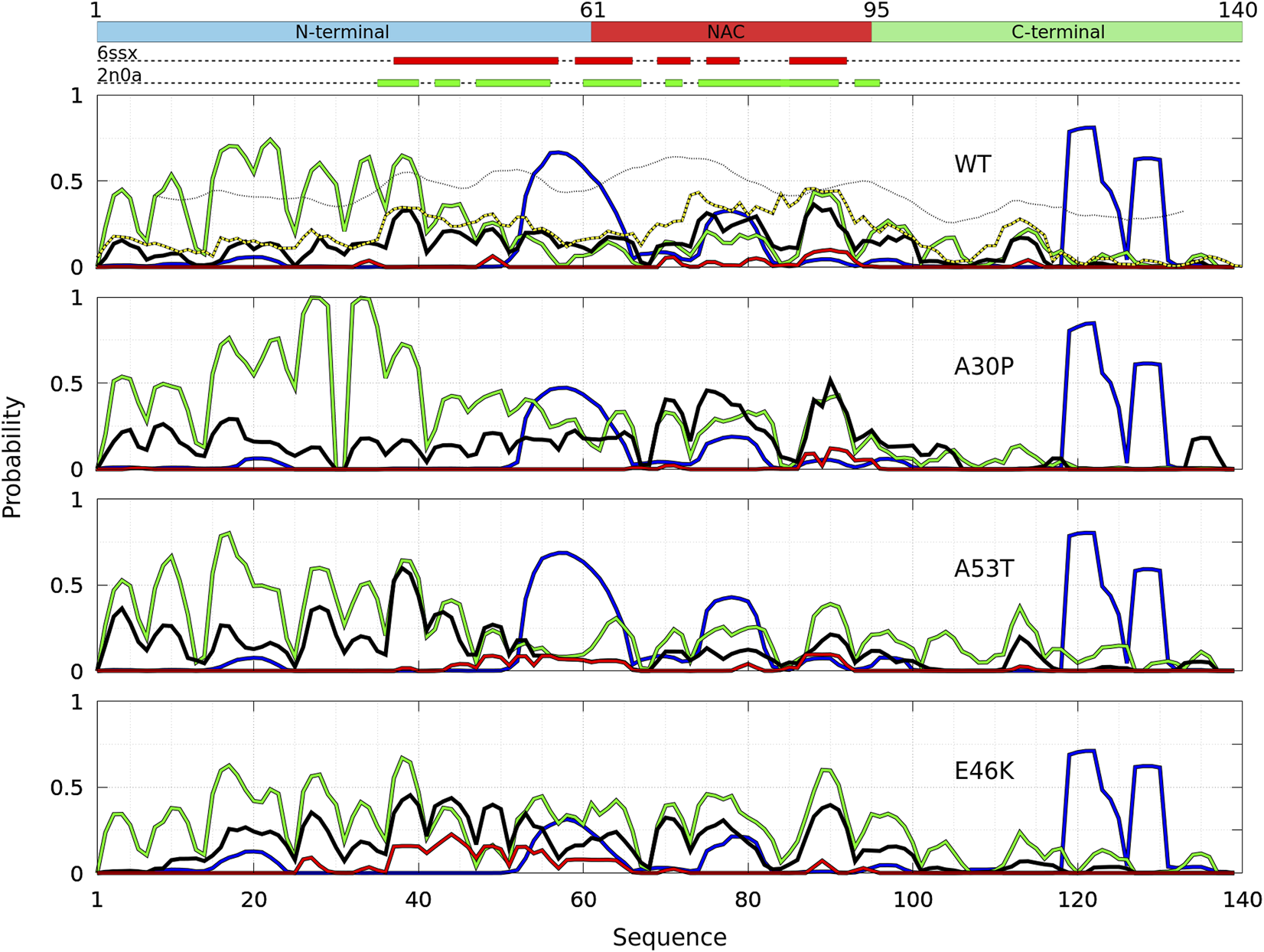
Task: Click the bottom x-axis tick label 60
Action: pyautogui.click(x=584, y=900)
